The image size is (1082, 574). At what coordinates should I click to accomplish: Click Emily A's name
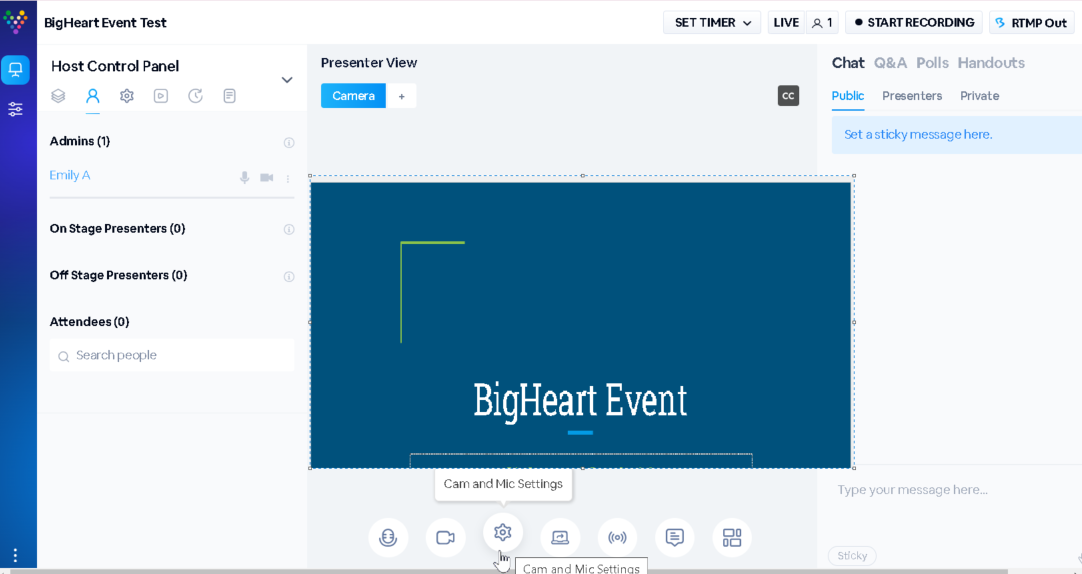point(70,175)
